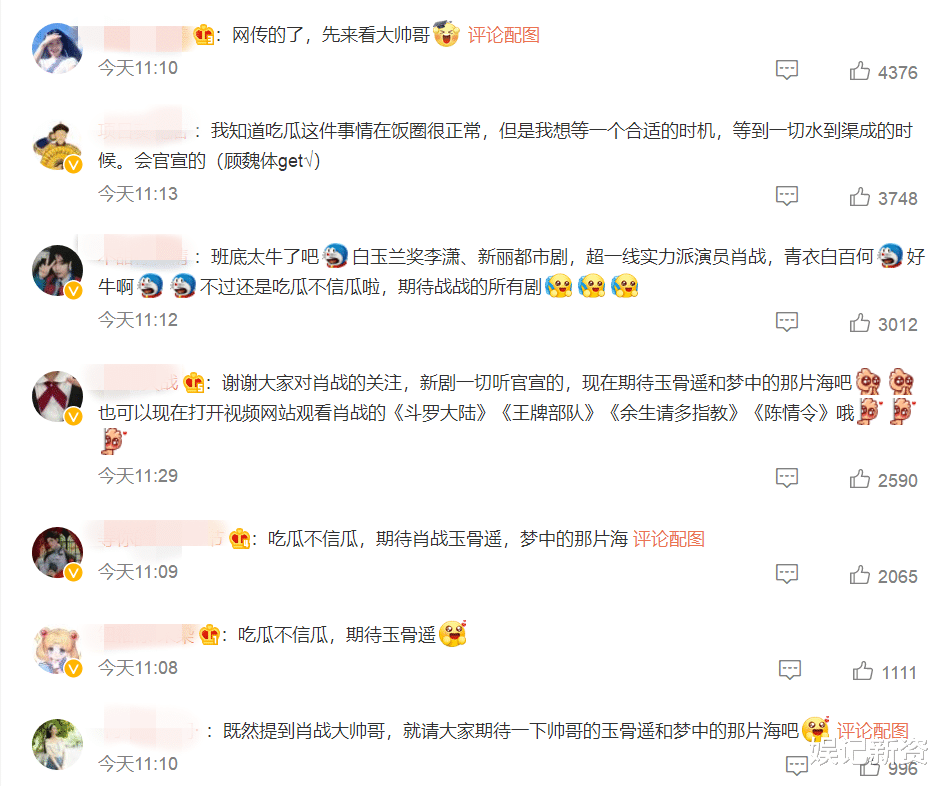Like the comment with 2590 likes

[x=859, y=479]
